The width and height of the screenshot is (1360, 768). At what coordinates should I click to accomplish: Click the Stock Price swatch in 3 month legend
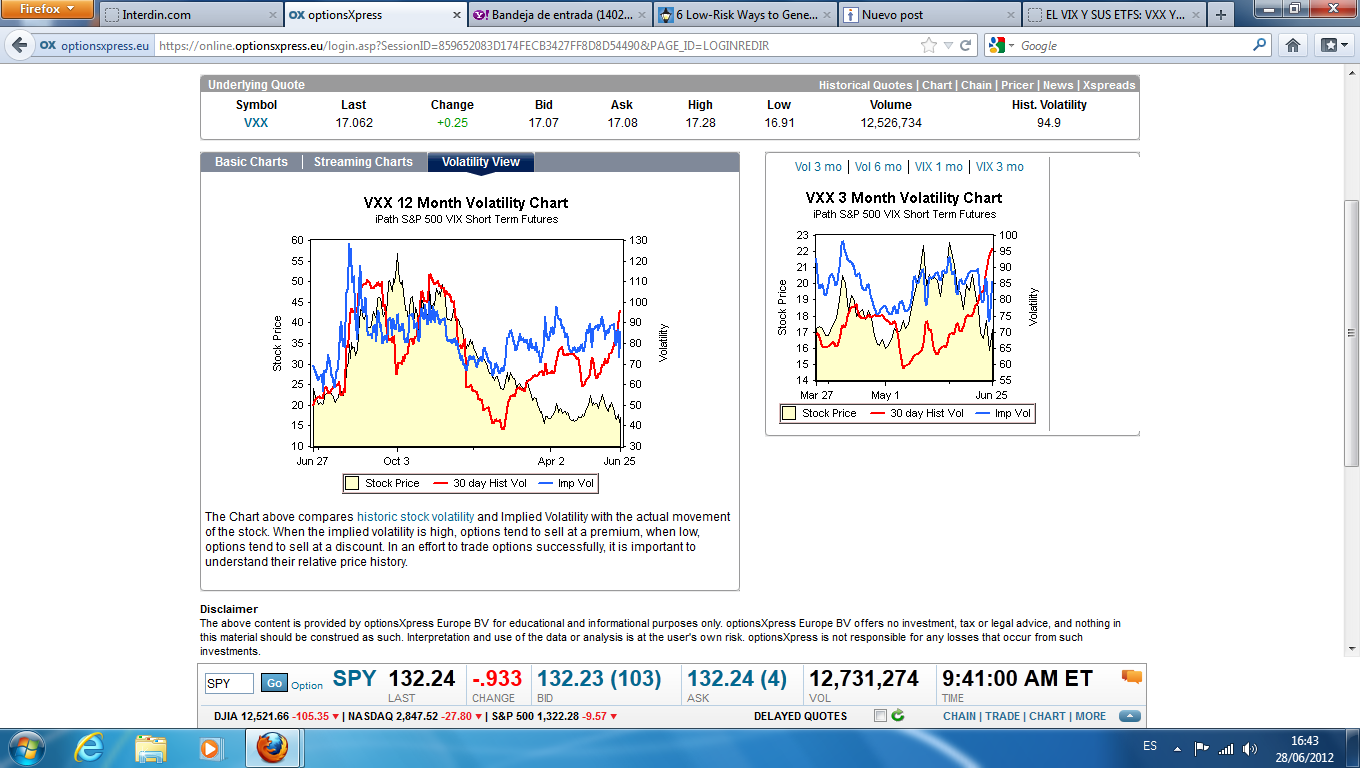pyautogui.click(x=789, y=413)
